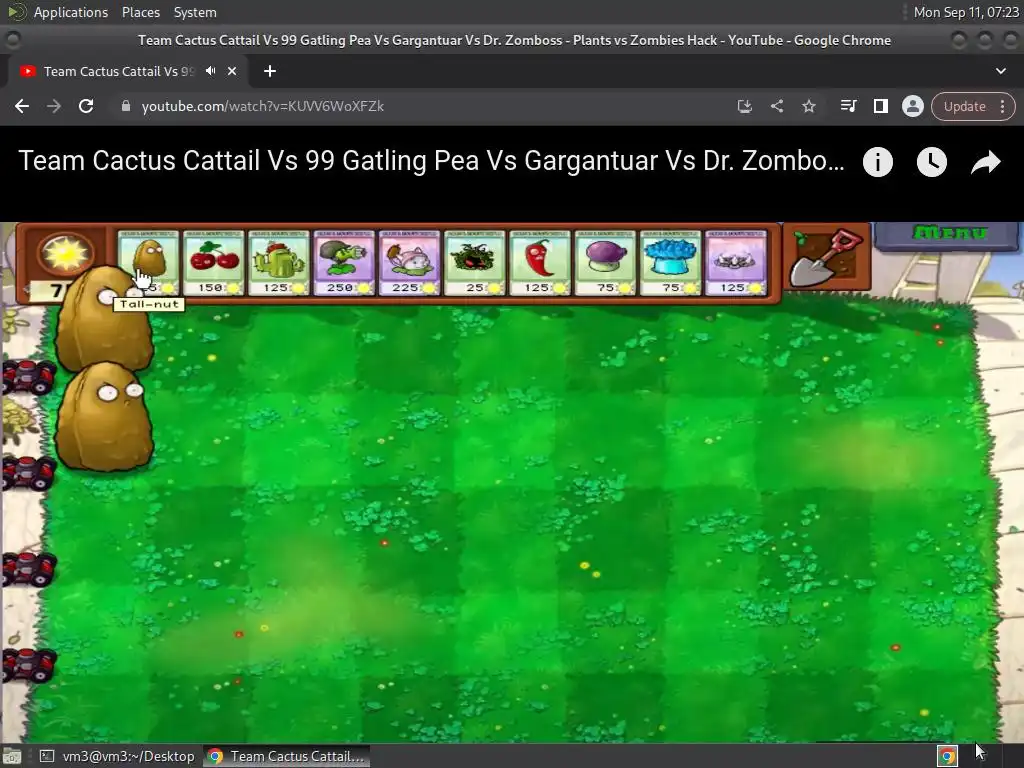The image size is (1024, 768).
Task: Show desktop icon in bottom panel
Action: [x=12, y=756]
